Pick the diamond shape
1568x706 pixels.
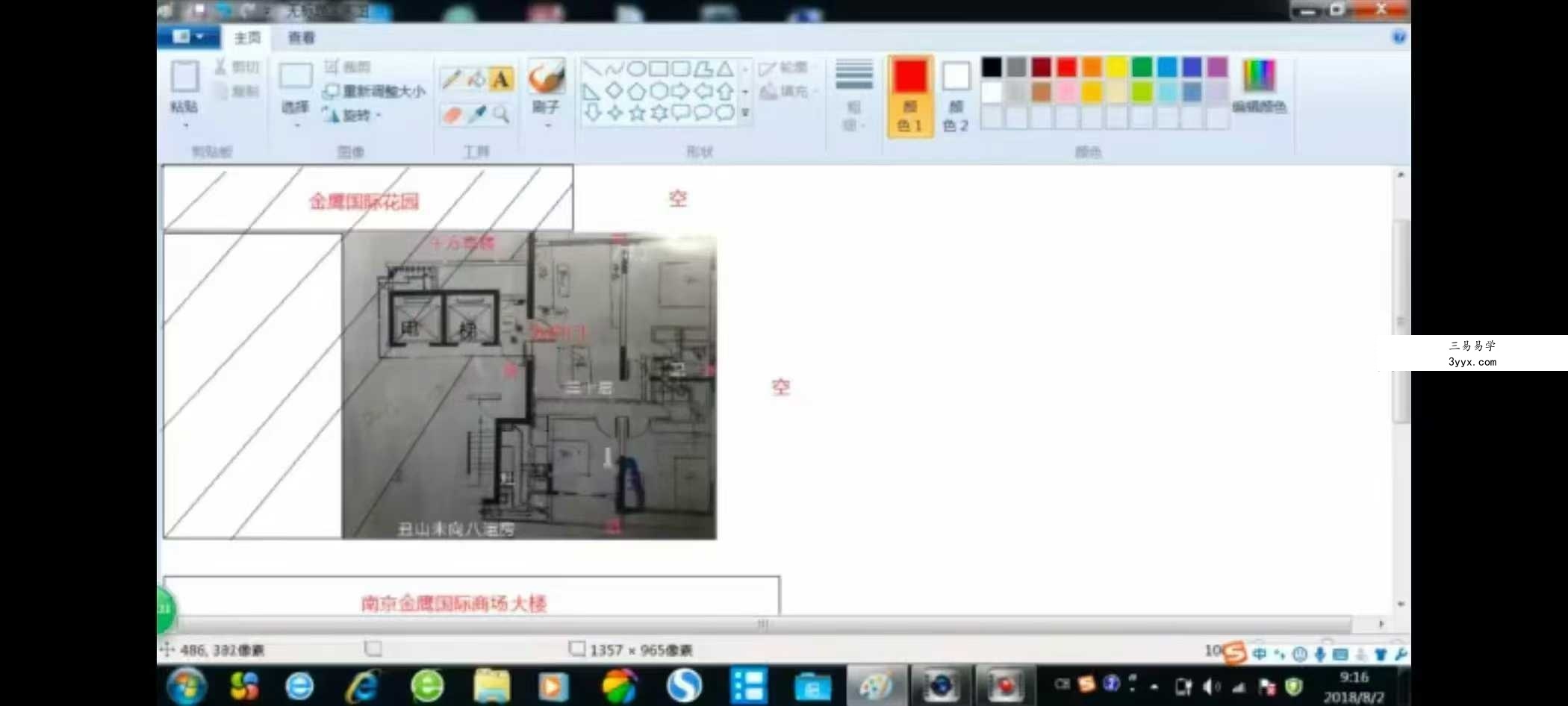tap(614, 91)
